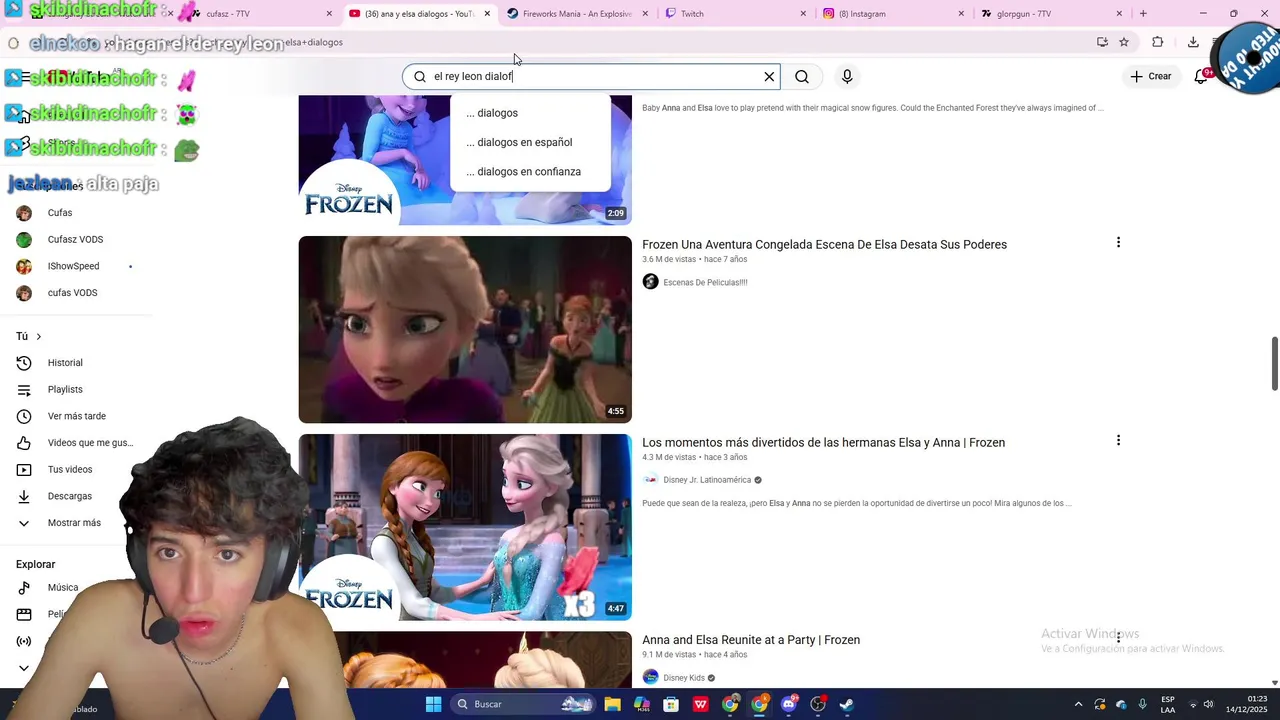Open Ver más tarde in the sidebar
Screen dimensions: 1280x720
[75, 416]
